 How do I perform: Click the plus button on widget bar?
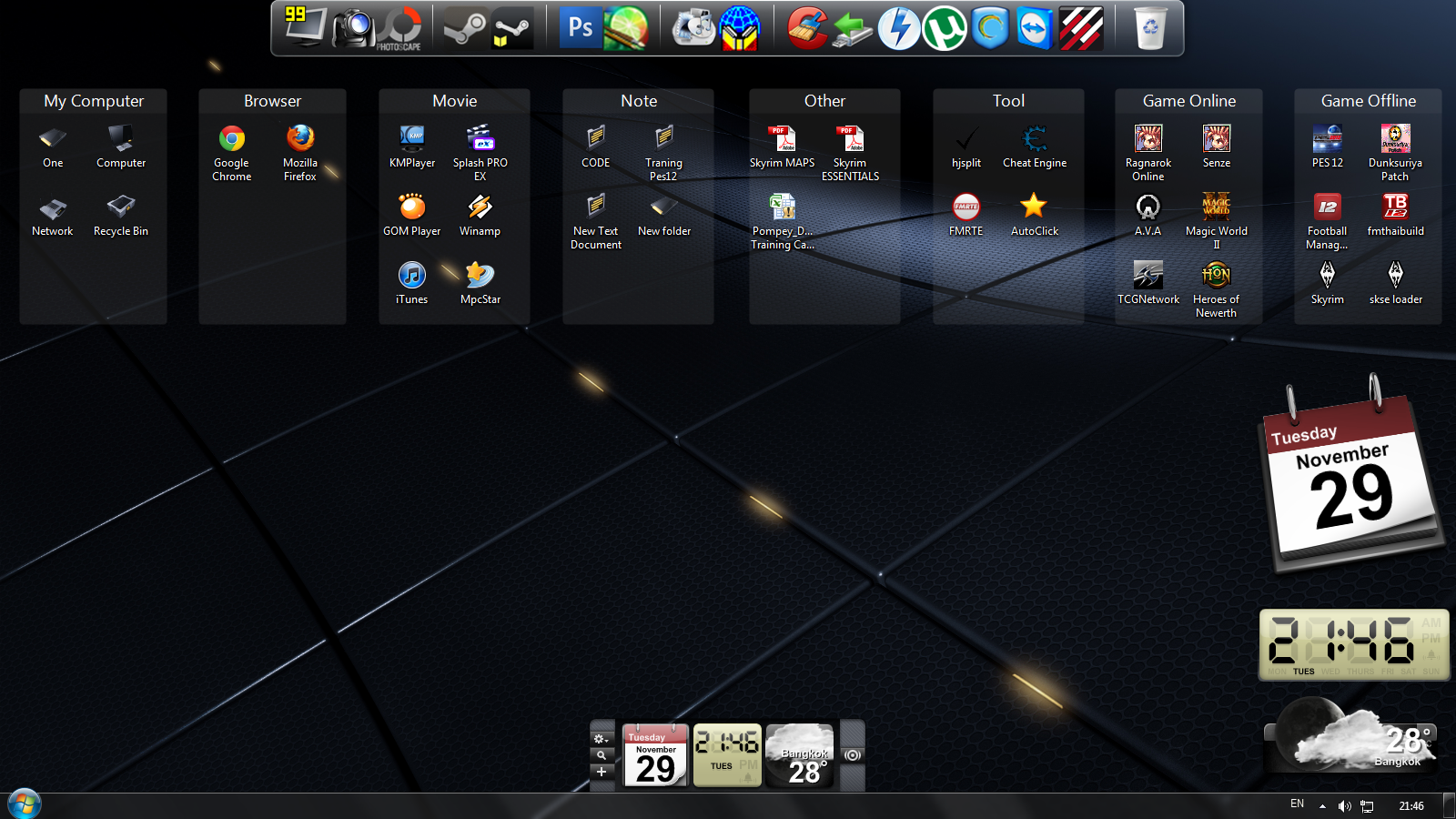(x=601, y=772)
